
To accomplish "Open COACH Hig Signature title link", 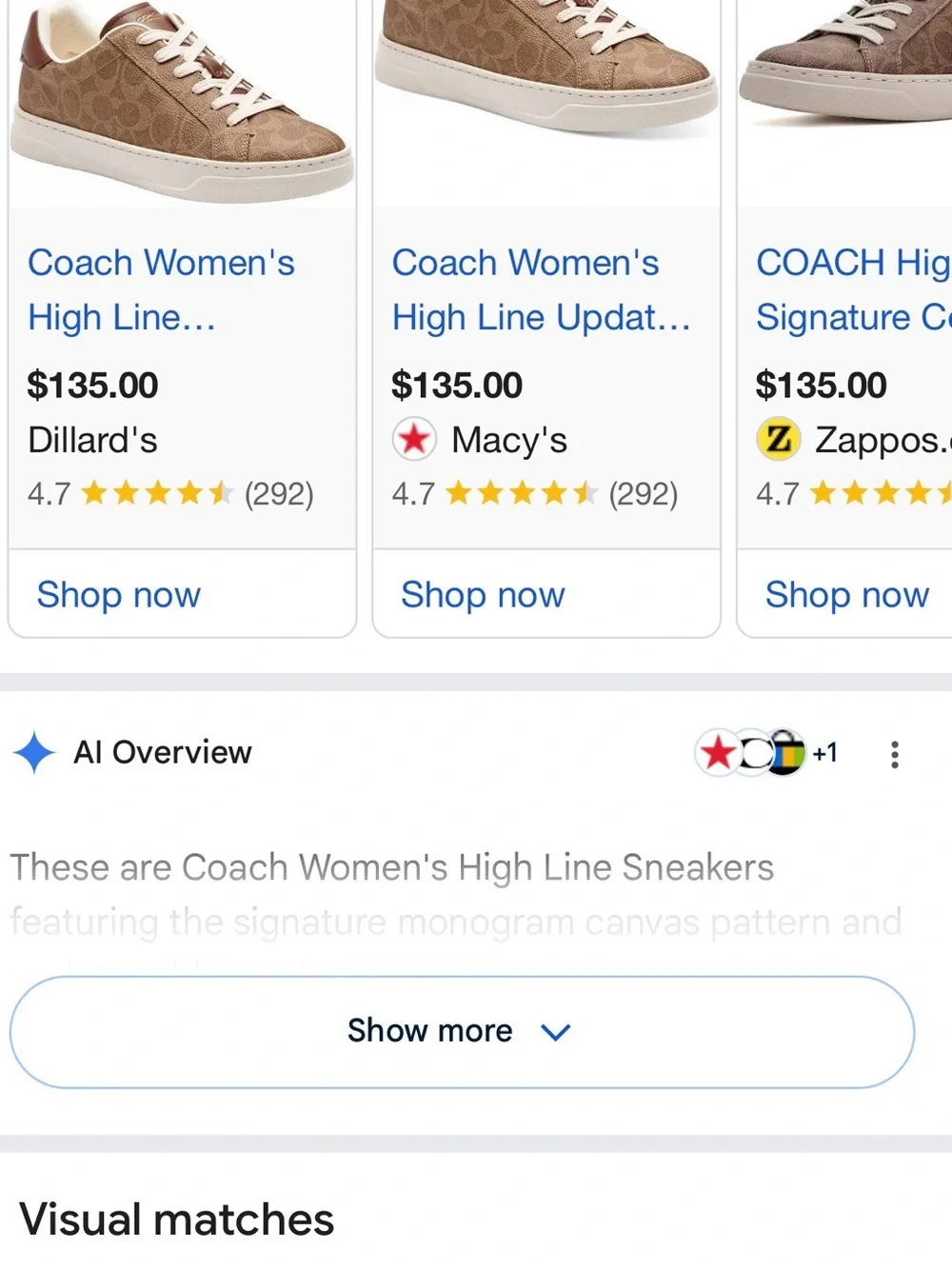I will pyautogui.click(x=854, y=289).
